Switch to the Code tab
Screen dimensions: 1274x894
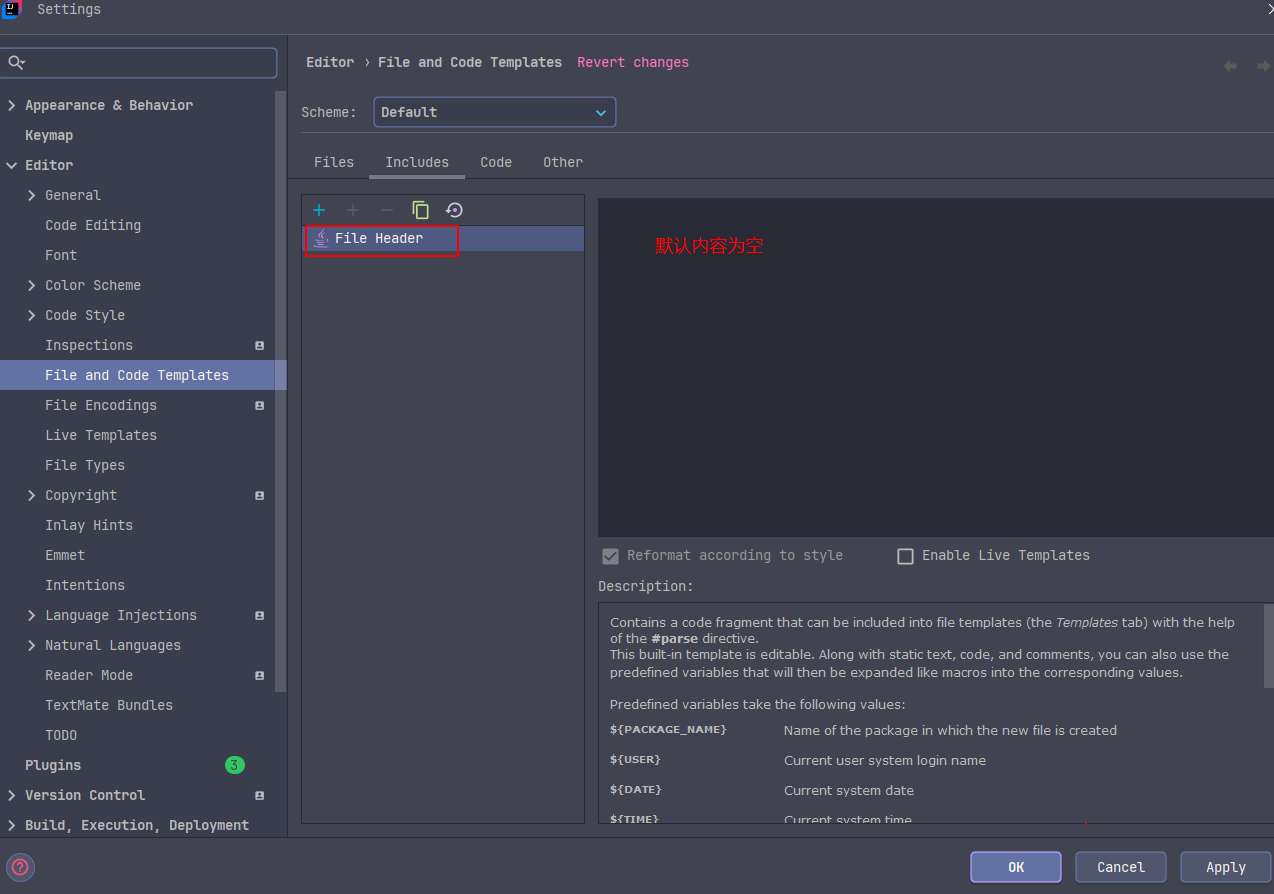(x=495, y=162)
